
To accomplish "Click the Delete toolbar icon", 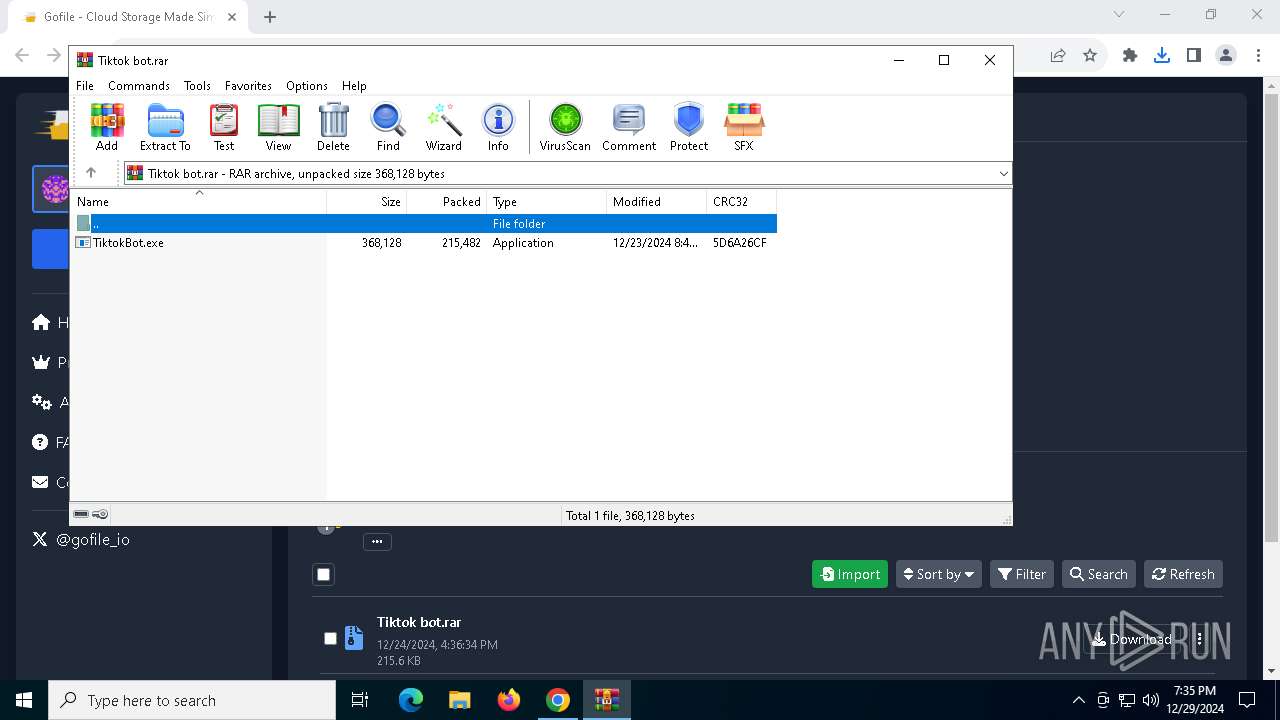I will (333, 127).
